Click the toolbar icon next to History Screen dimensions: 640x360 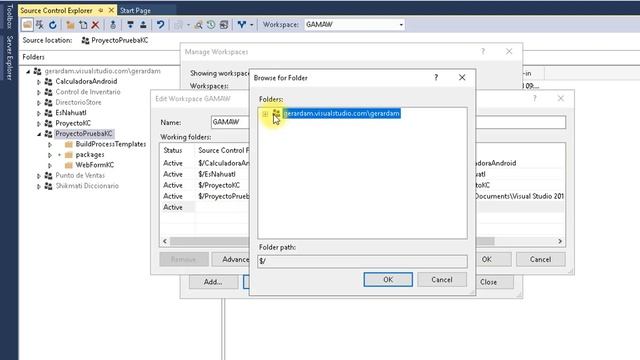click(x=224, y=25)
